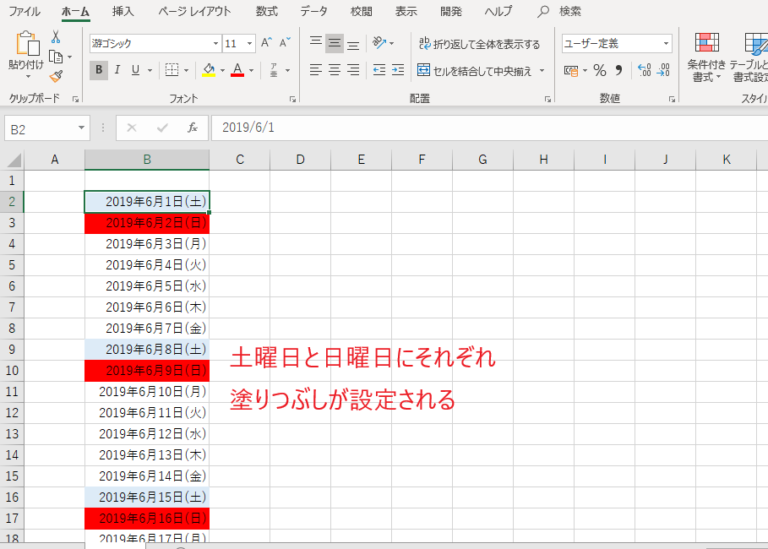Screen dimensions: 768x549
Task: Open the font color dropdown arrow
Action: pos(251,71)
